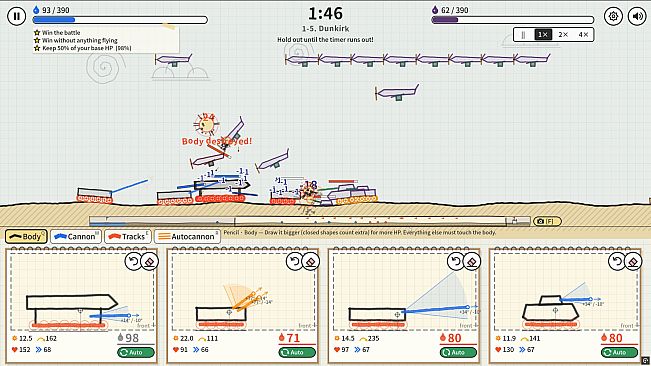
Task: Set game speed to 2×
Action: click(563, 34)
